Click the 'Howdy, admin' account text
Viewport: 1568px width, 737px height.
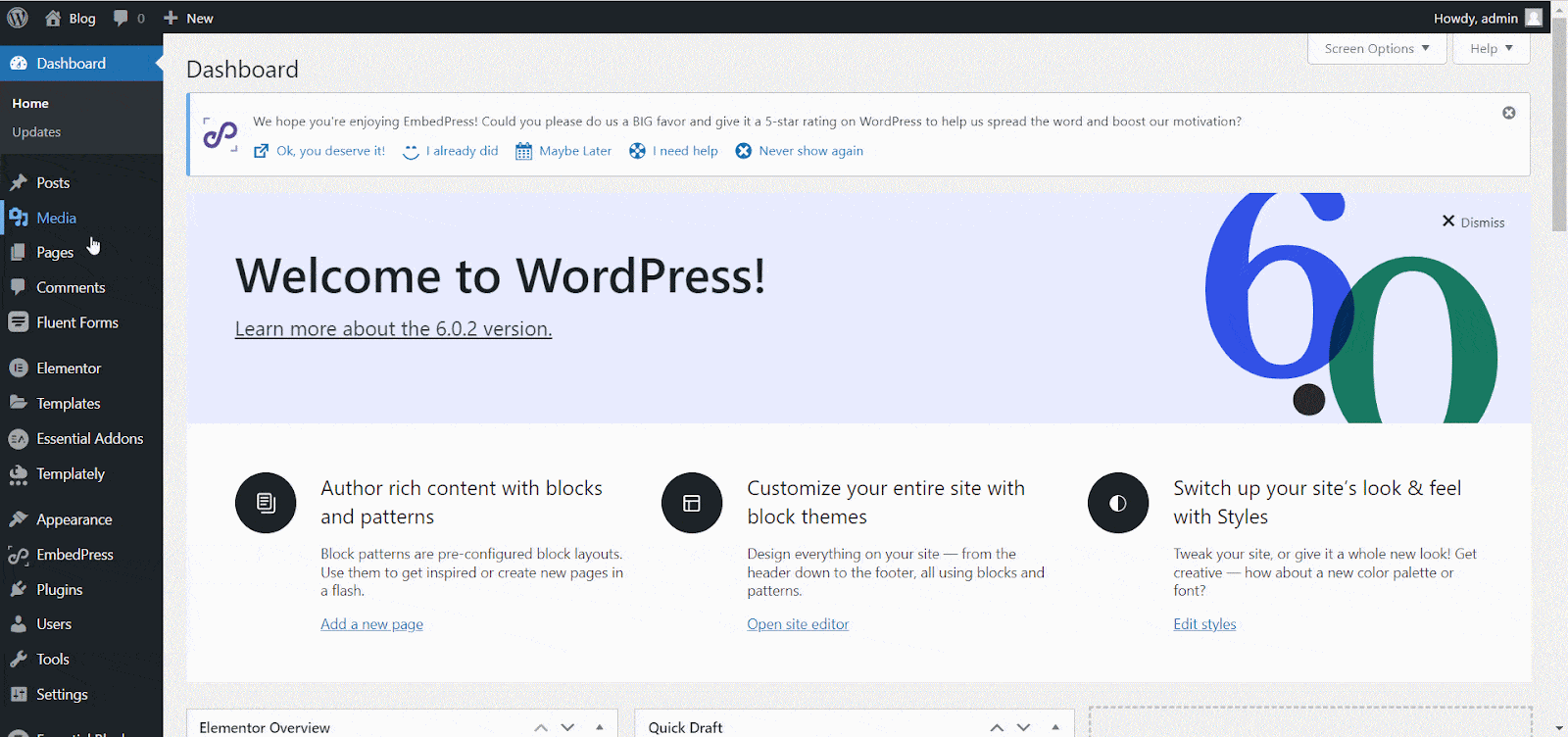pyautogui.click(x=1476, y=19)
